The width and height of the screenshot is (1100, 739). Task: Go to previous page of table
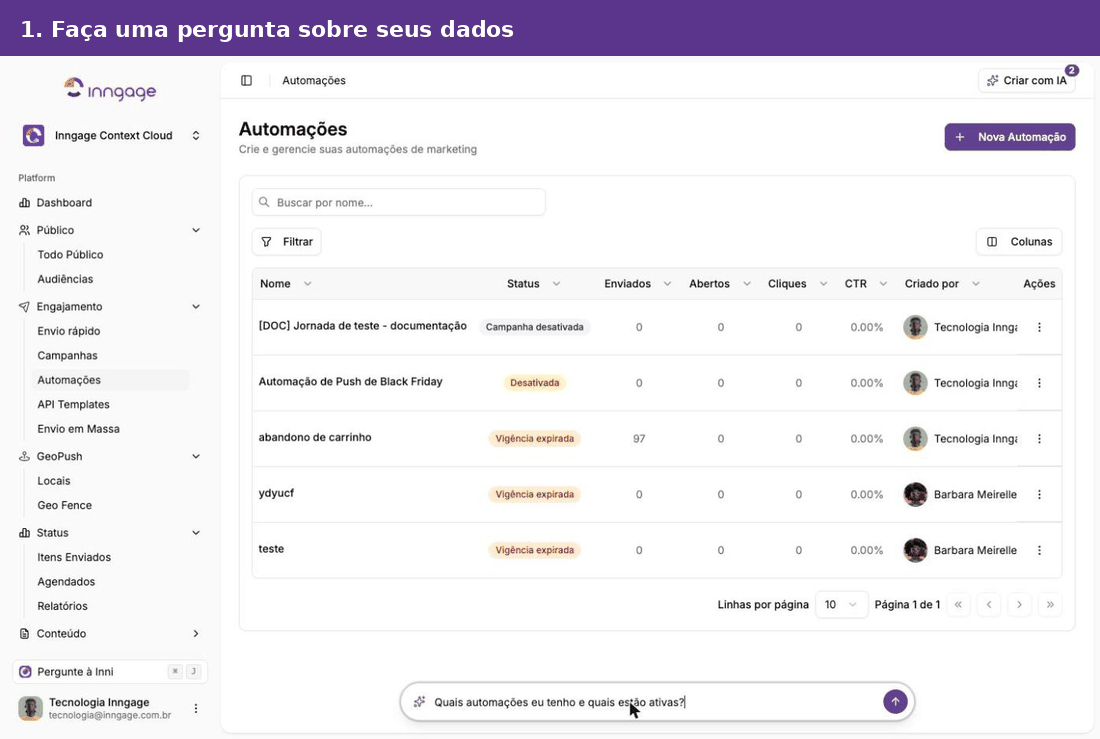coord(988,604)
